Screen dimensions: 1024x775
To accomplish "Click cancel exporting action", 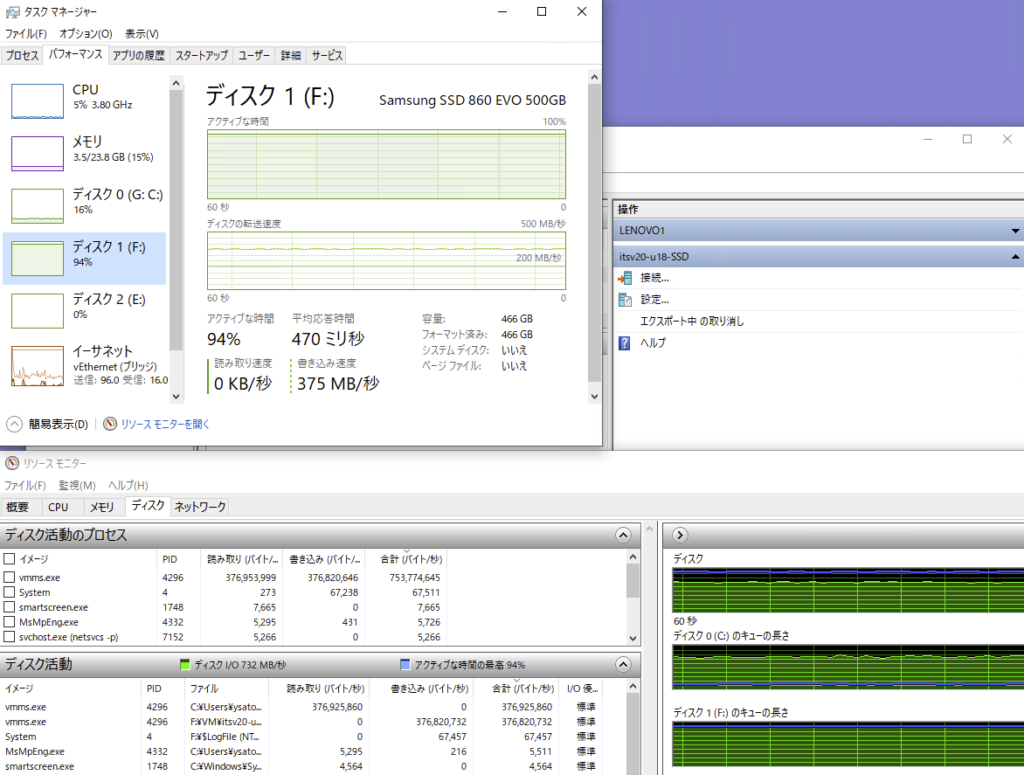I will pyautogui.click(x=691, y=321).
